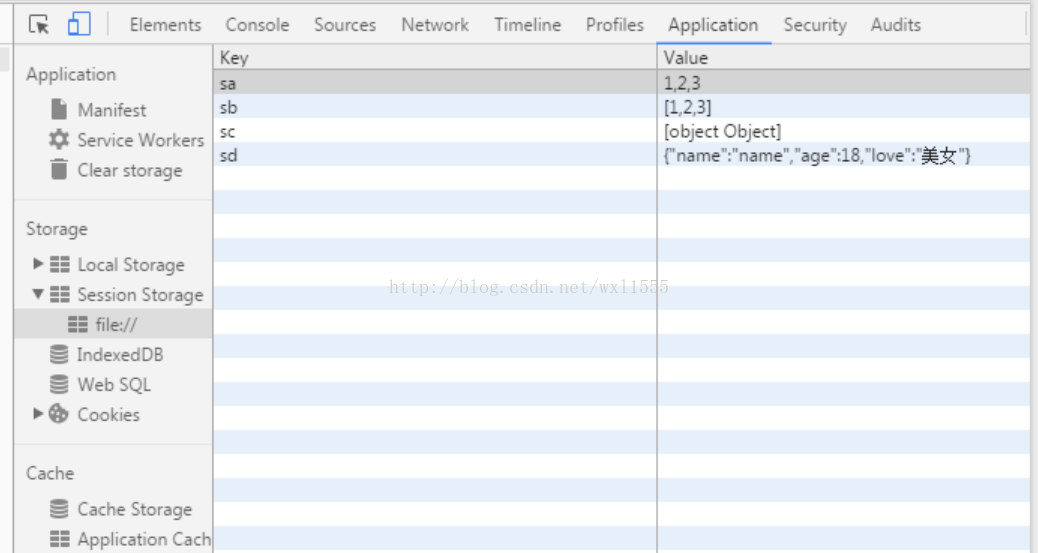Open the Profiles tab
The width and height of the screenshot is (1038, 553).
(x=614, y=25)
